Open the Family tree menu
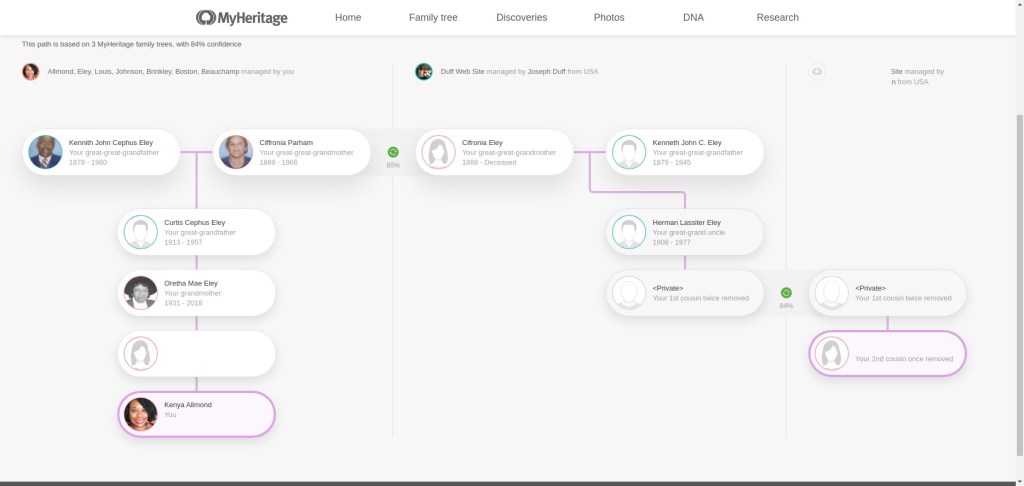 [x=433, y=17]
